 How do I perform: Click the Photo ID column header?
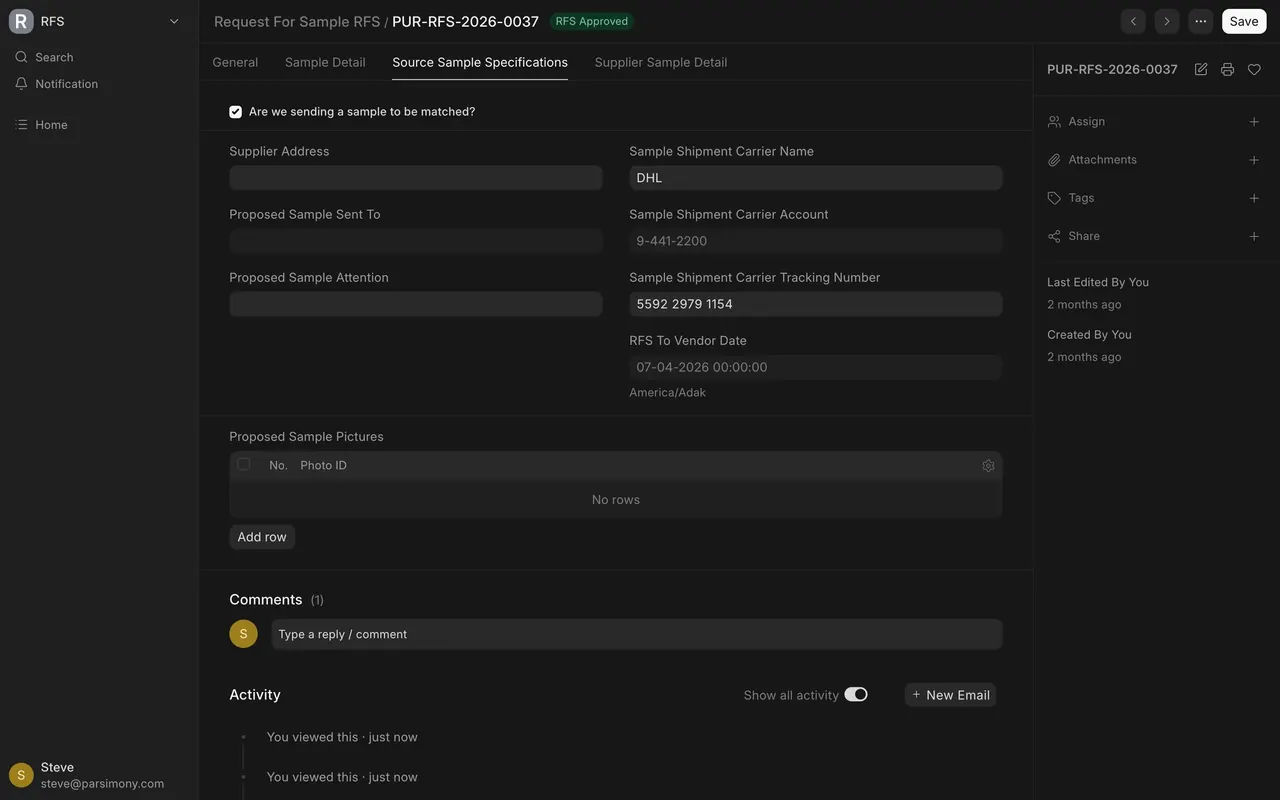tap(324, 465)
